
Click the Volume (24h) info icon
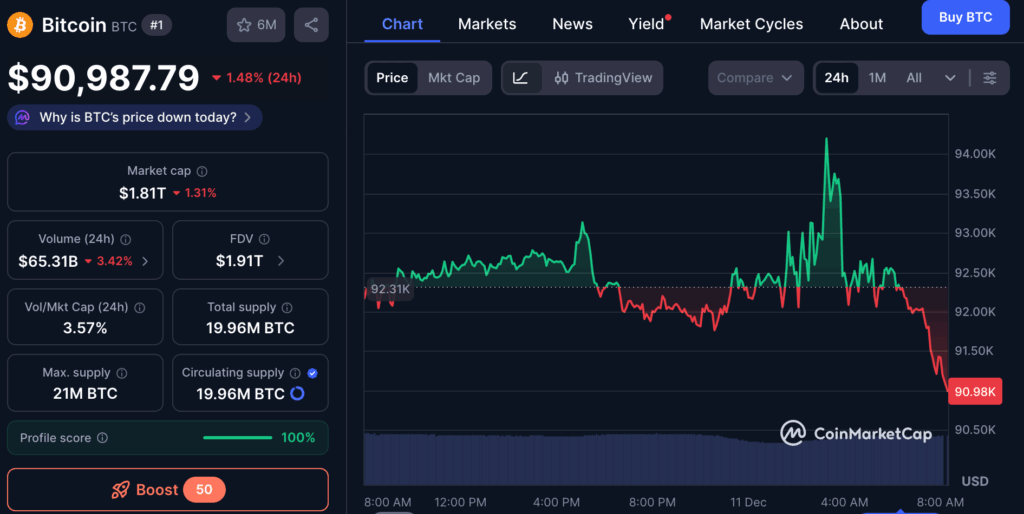click(125, 239)
